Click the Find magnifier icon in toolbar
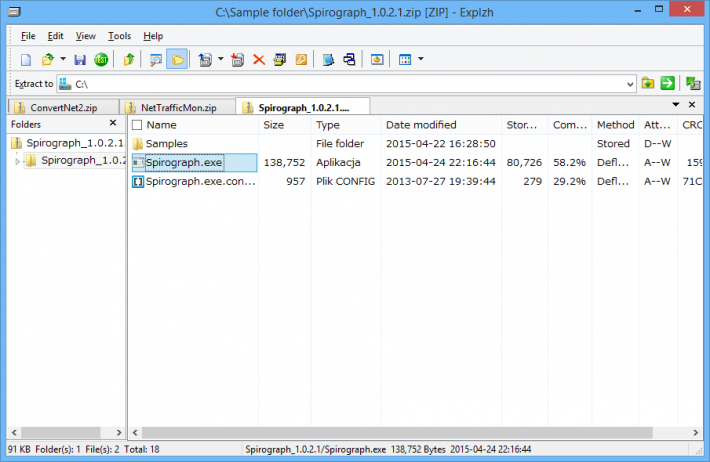The width and height of the screenshot is (710, 462). (x=156, y=59)
